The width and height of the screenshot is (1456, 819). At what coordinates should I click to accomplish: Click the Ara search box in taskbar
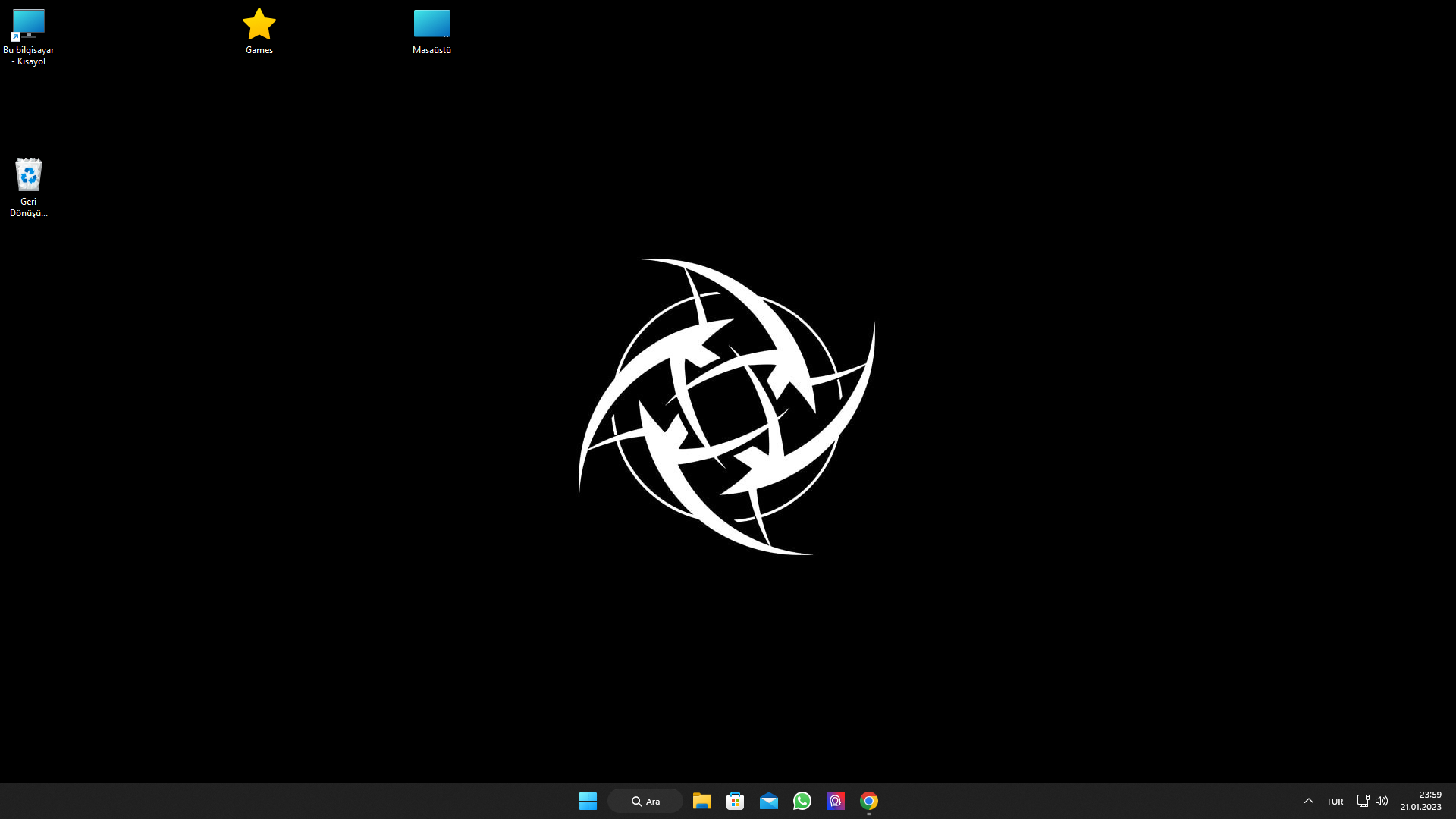(645, 801)
